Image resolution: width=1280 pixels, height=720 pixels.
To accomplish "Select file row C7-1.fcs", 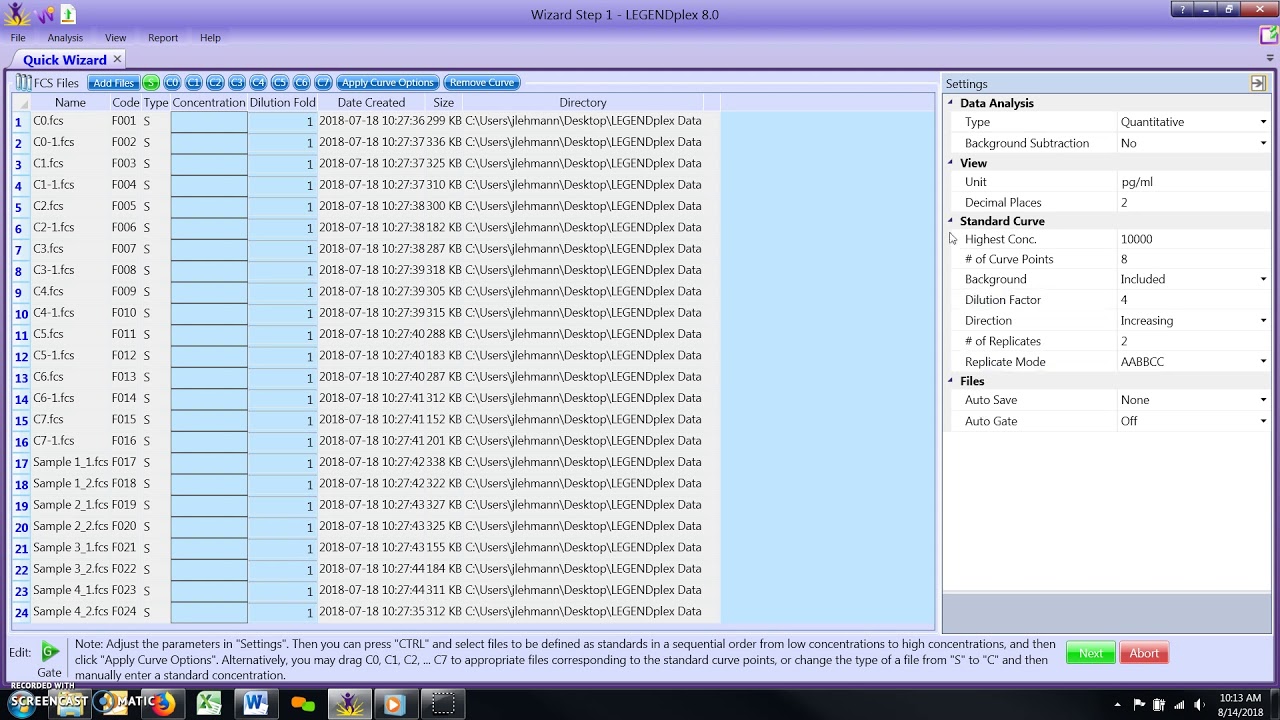I will [x=366, y=441].
